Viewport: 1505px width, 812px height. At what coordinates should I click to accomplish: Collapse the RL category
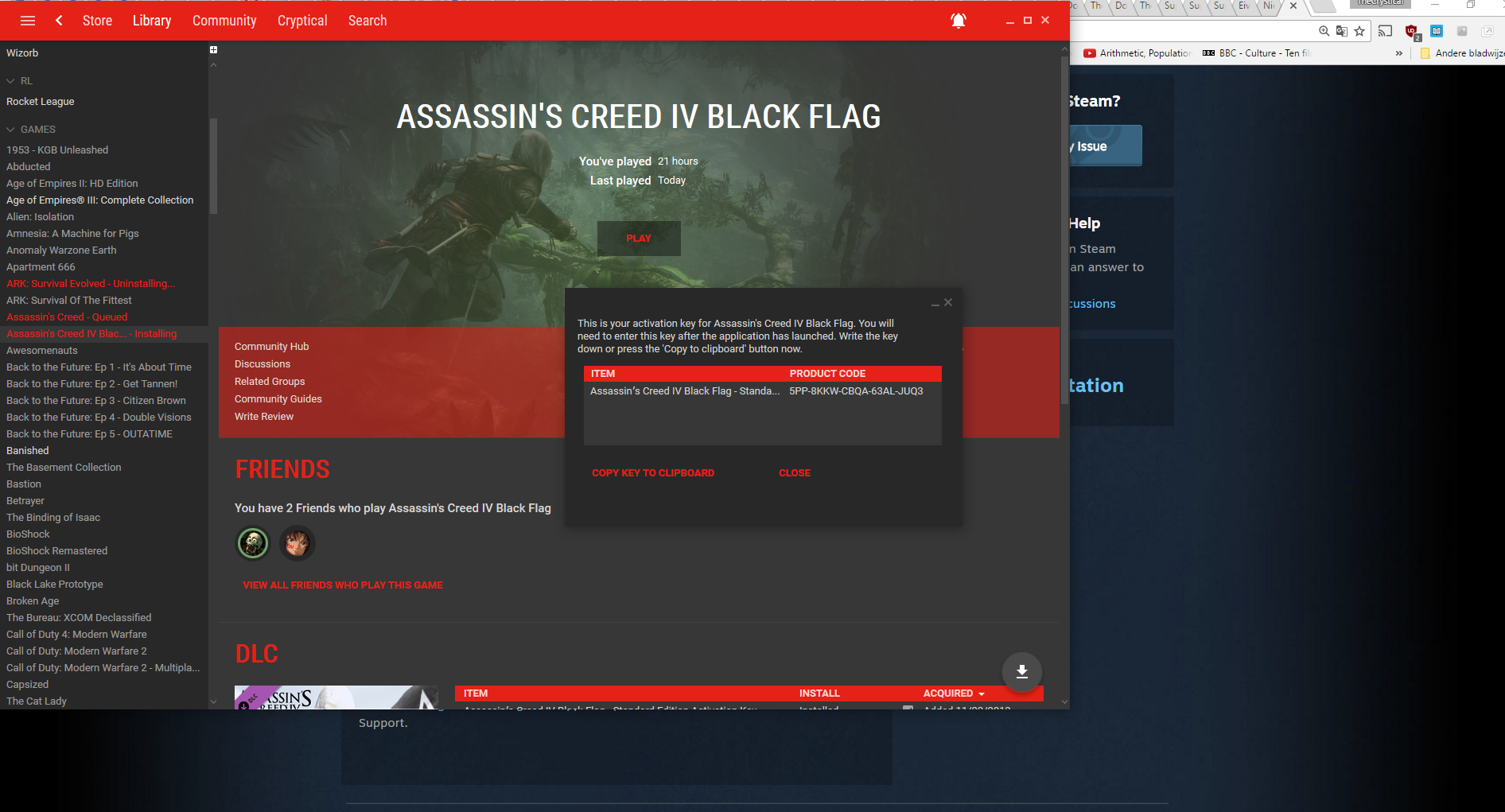tap(10, 81)
